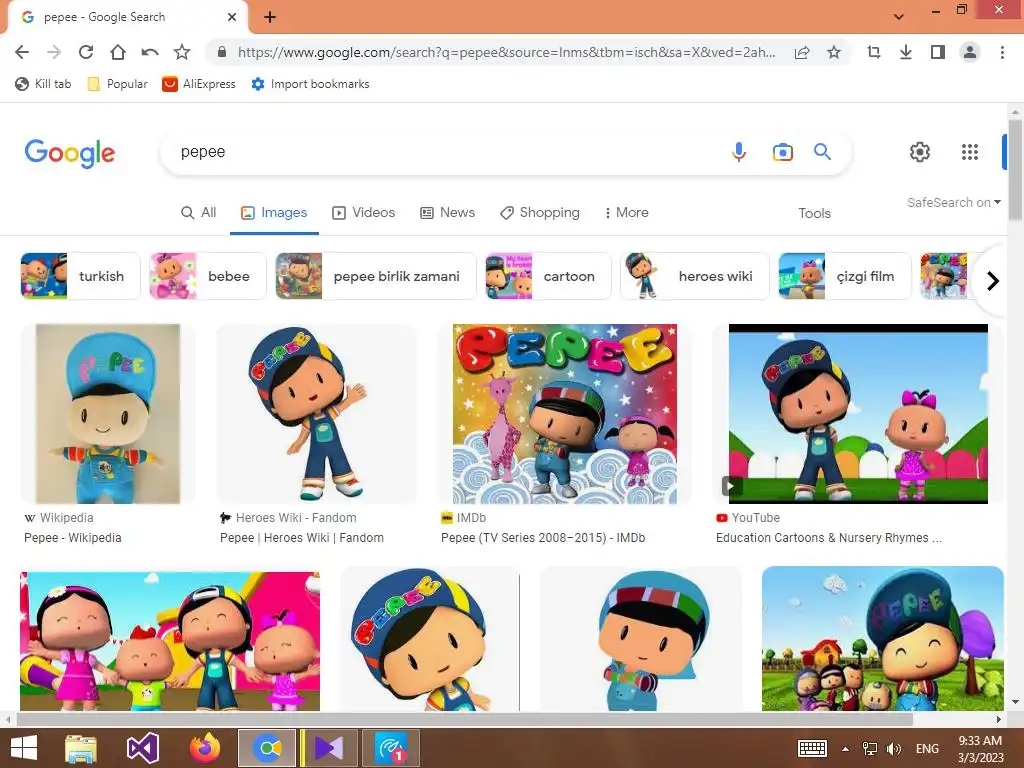Screen dimensions: 1024x768
Task: Click the star icon beside the undo arrow
Action: click(x=182, y=52)
